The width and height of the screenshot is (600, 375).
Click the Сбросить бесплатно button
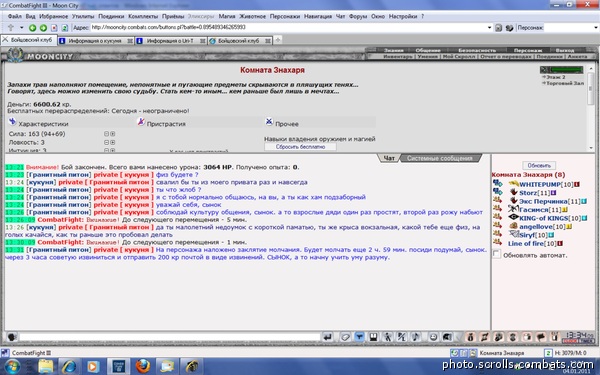click(300, 147)
